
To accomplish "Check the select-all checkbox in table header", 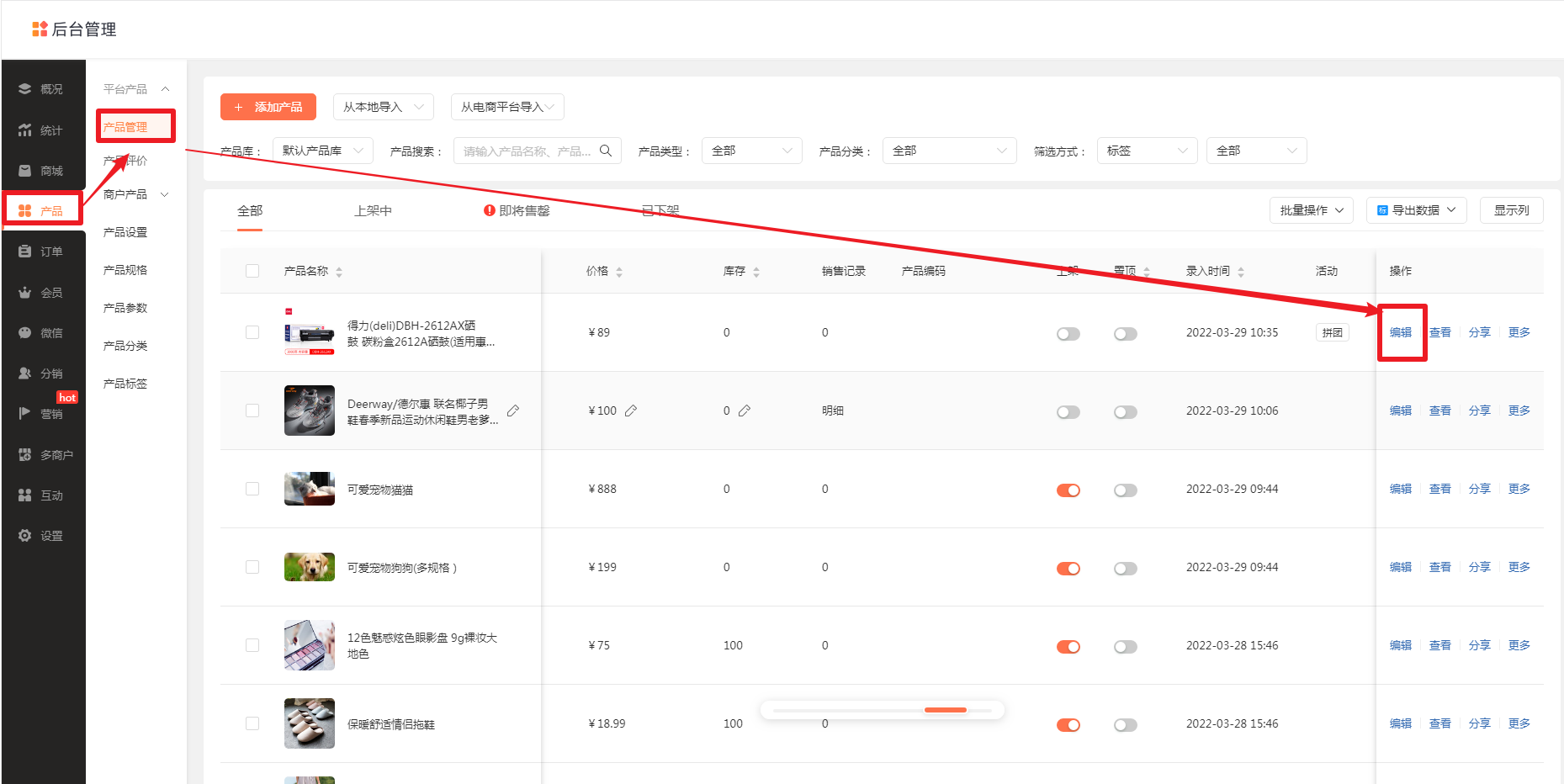I will point(252,271).
